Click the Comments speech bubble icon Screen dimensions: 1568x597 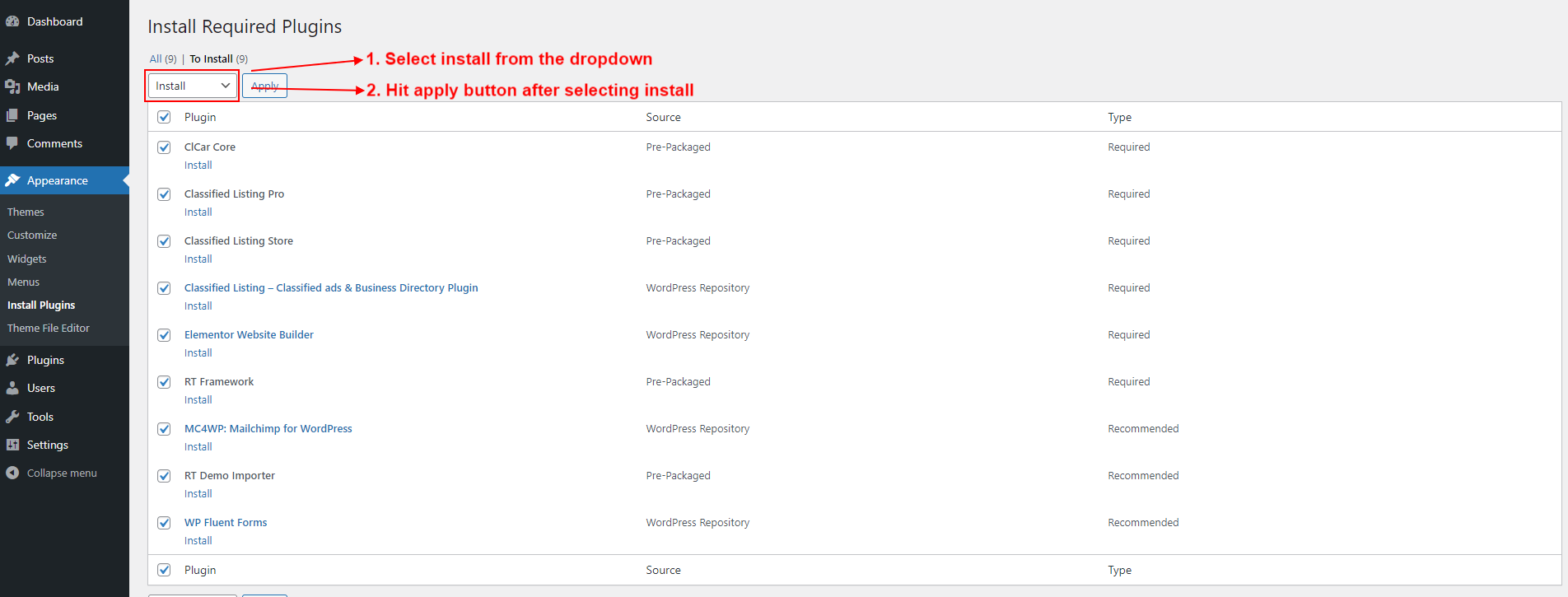(12, 143)
